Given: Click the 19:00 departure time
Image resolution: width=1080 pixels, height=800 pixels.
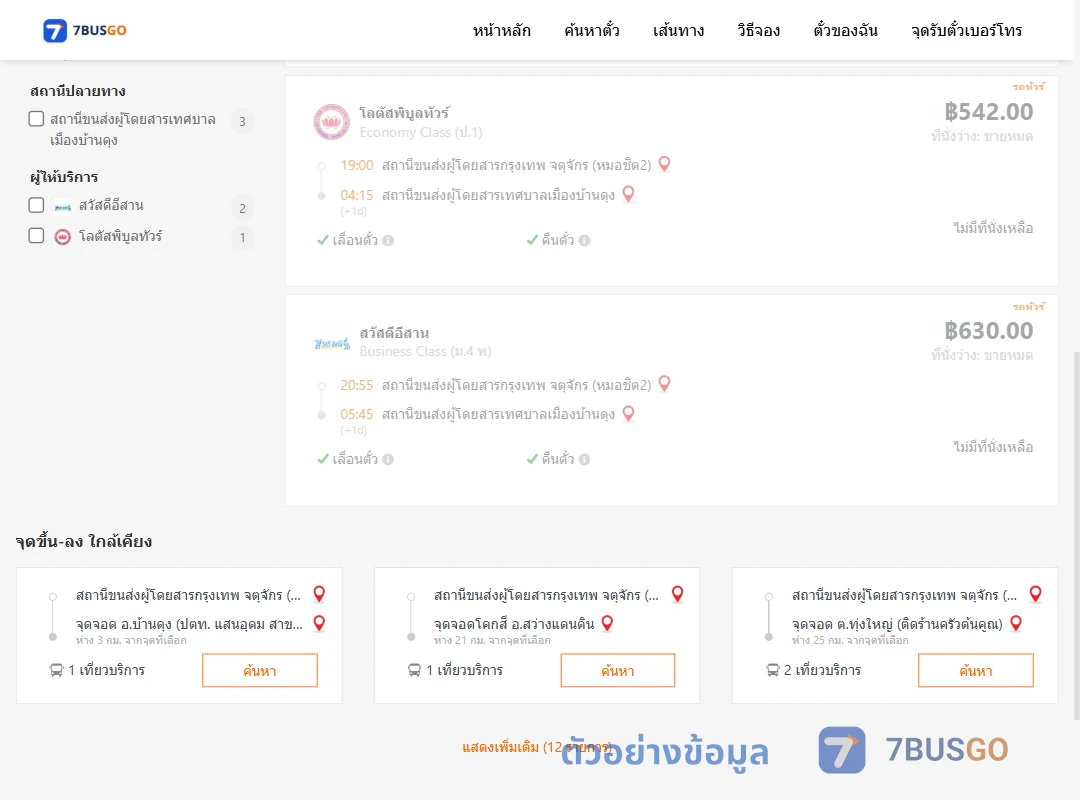Looking at the screenshot, I should [357, 165].
